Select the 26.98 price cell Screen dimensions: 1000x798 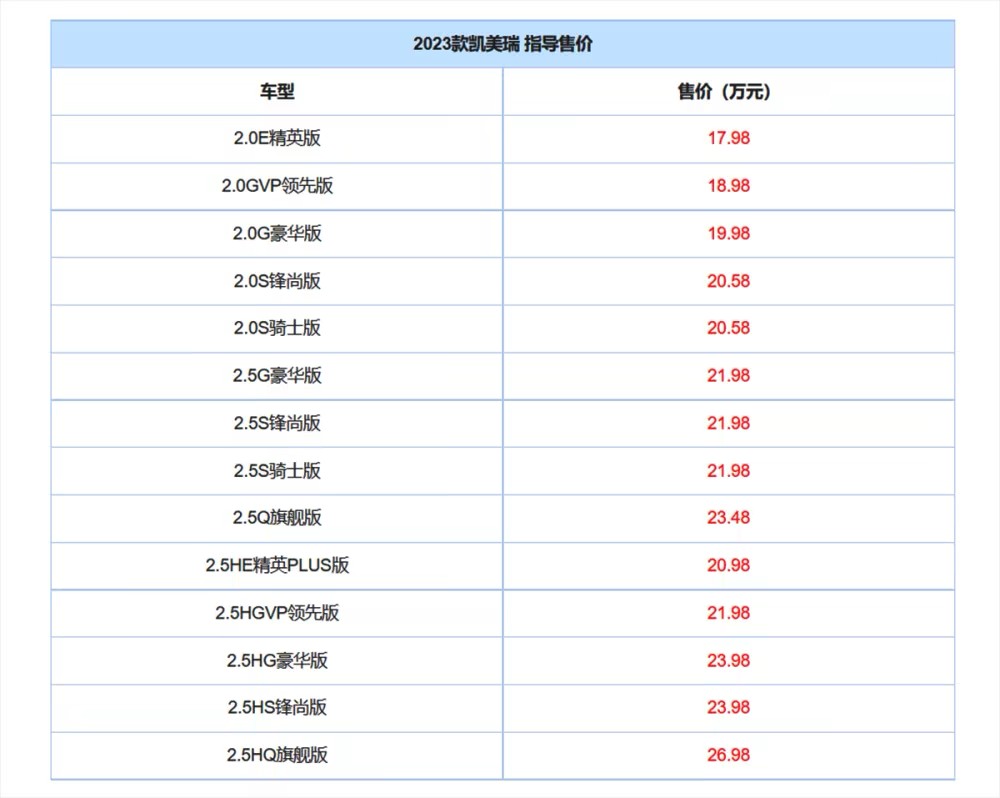pyautogui.click(x=728, y=755)
